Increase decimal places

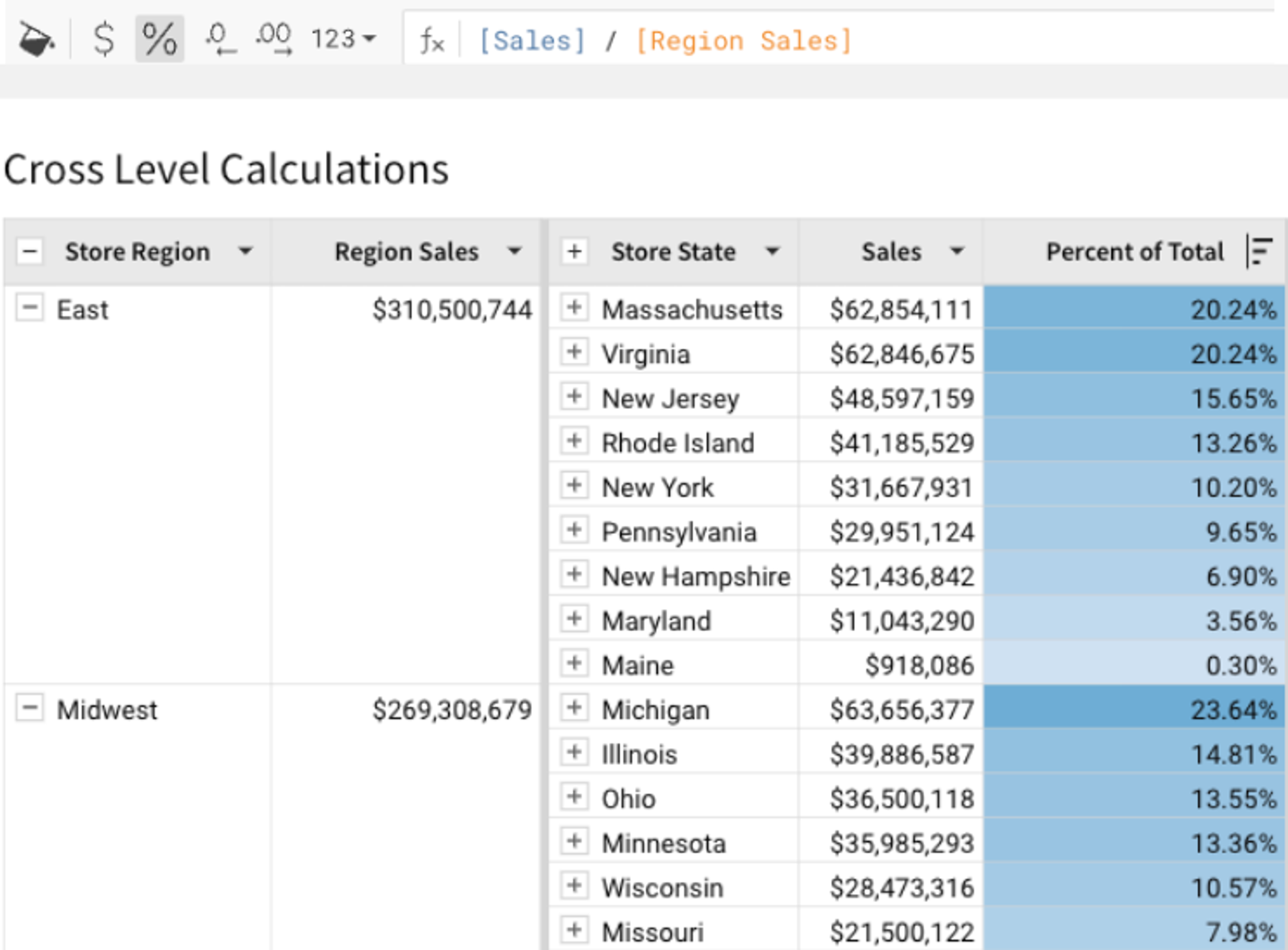274,39
